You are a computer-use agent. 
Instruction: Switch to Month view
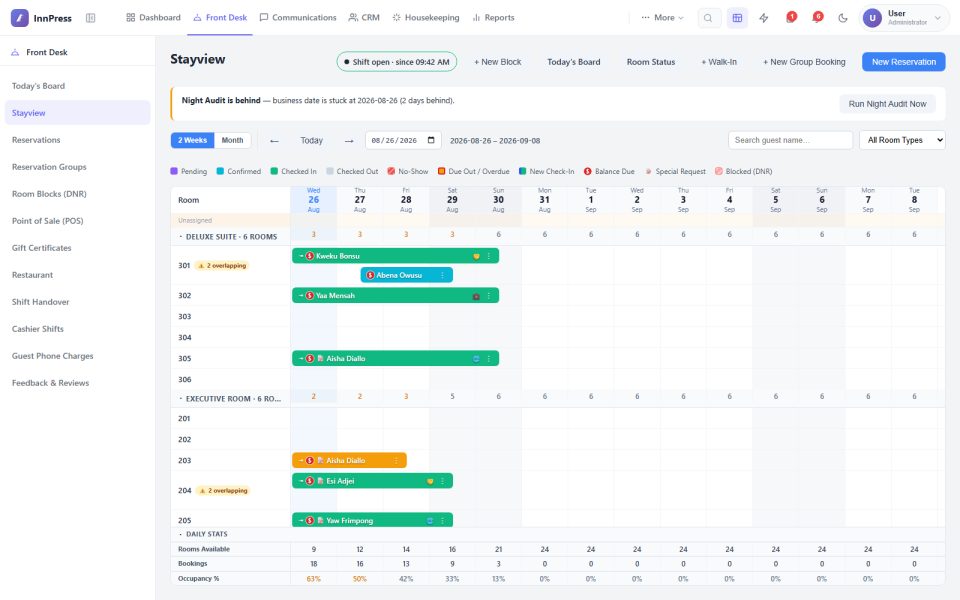tap(233, 140)
